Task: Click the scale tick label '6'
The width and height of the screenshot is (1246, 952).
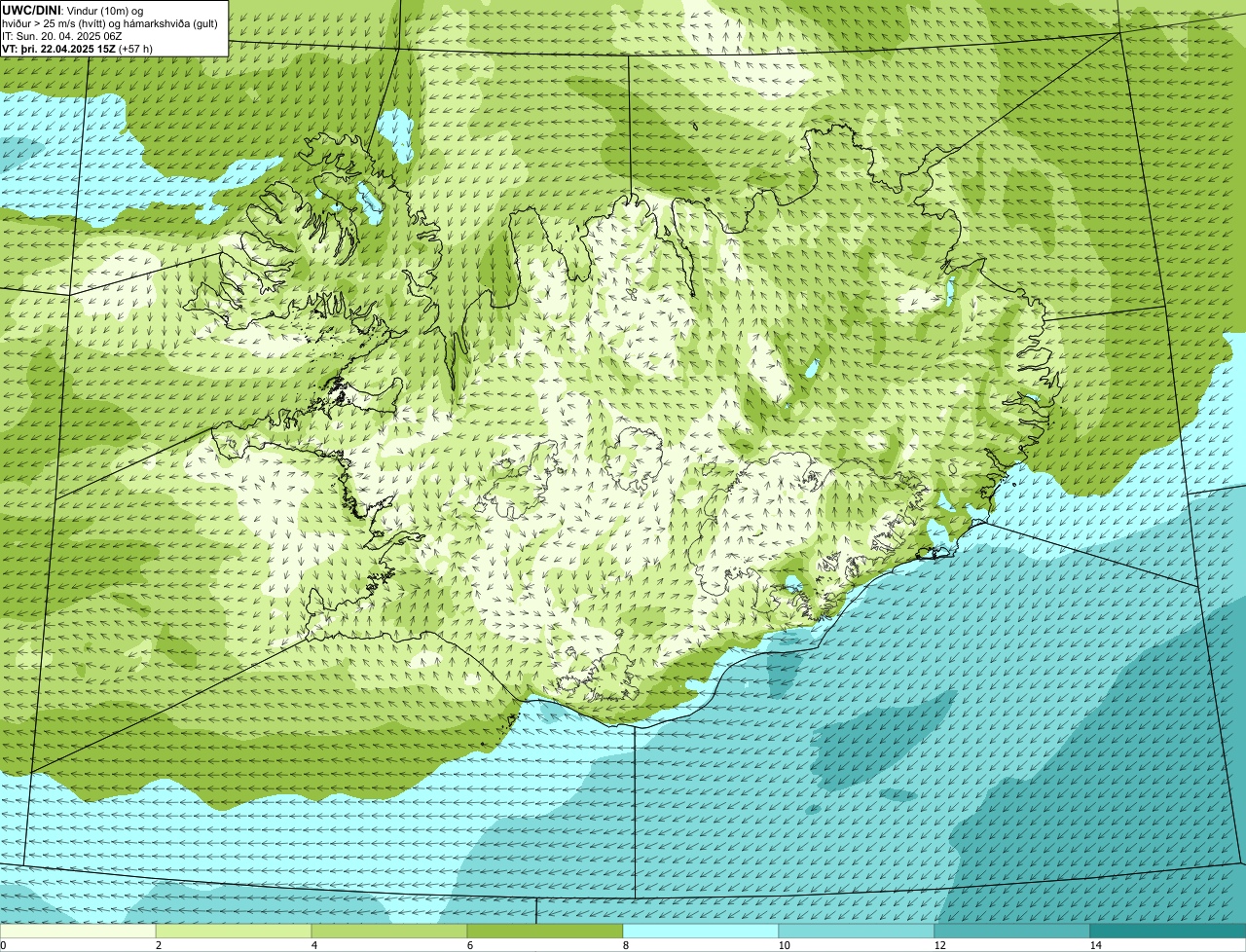Action: coord(469,945)
